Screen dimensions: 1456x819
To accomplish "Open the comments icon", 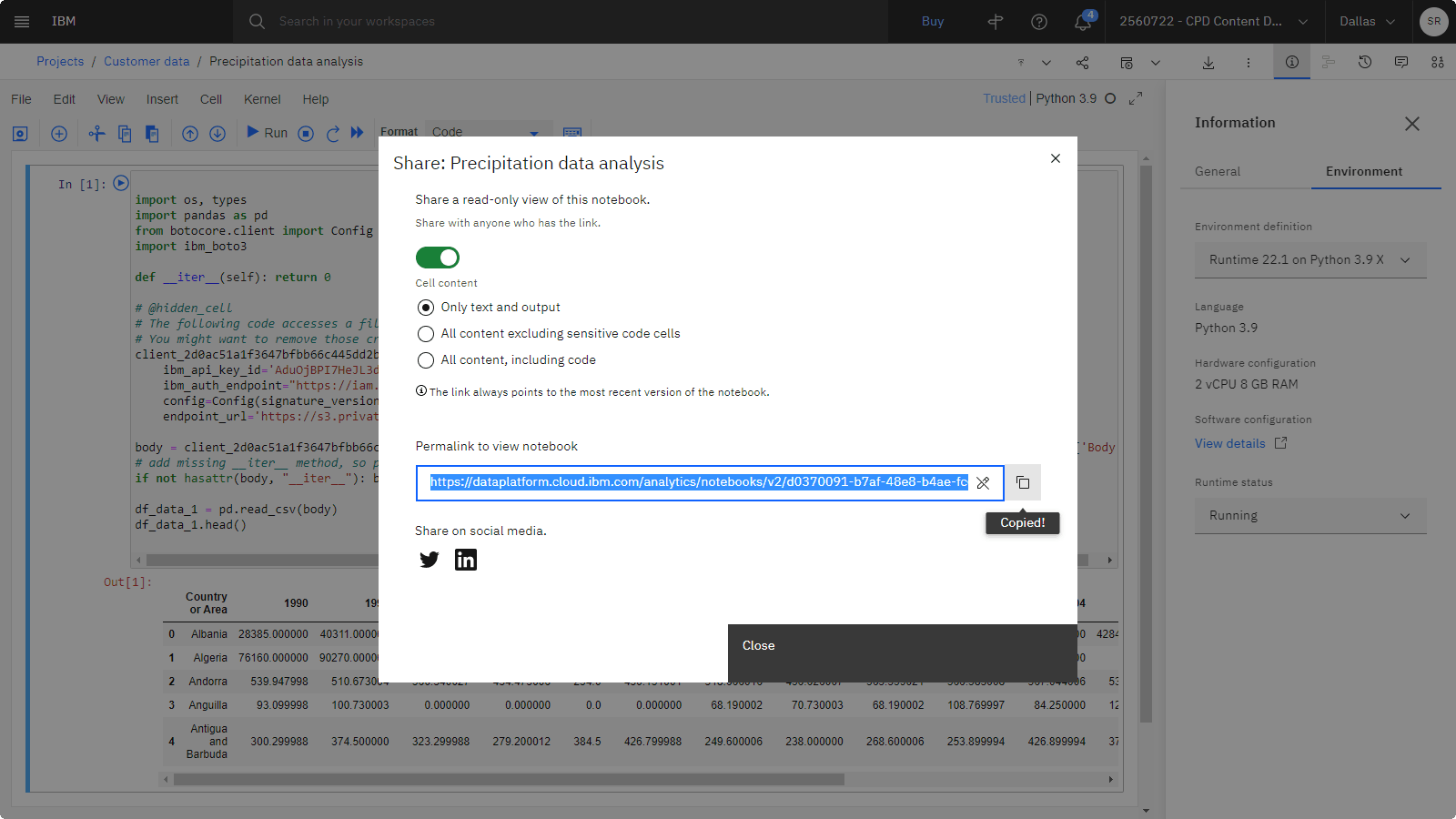I will point(1401,62).
